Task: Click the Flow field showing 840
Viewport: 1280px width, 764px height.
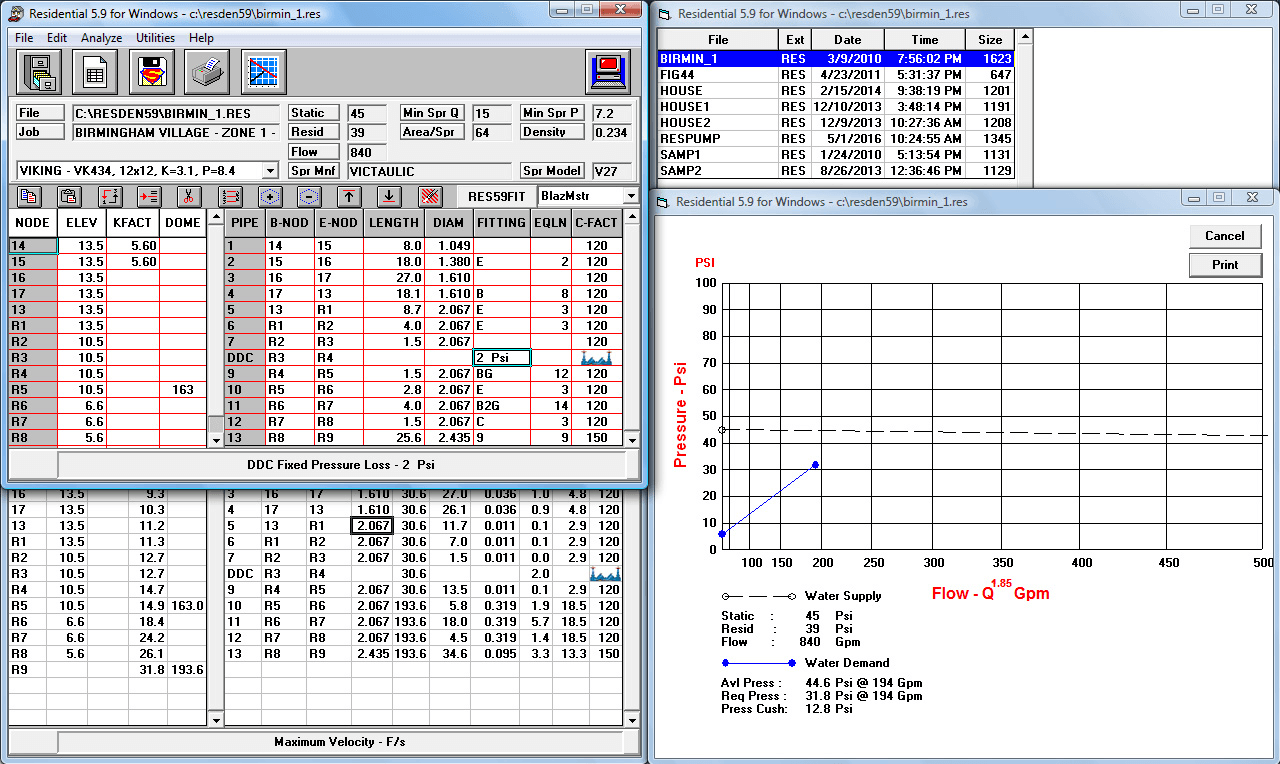Action: (369, 152)
